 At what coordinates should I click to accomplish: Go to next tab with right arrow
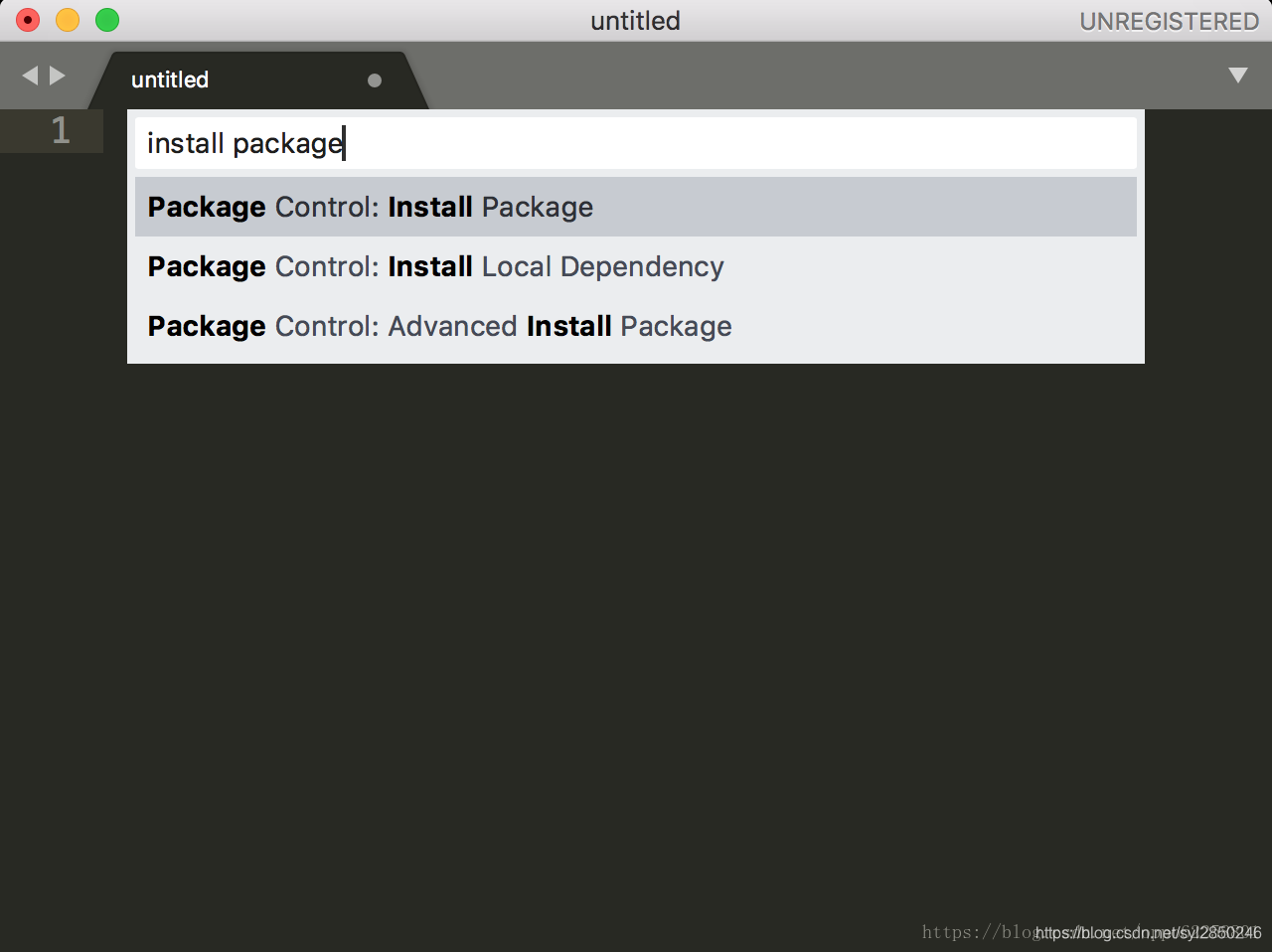click(58, 76)
